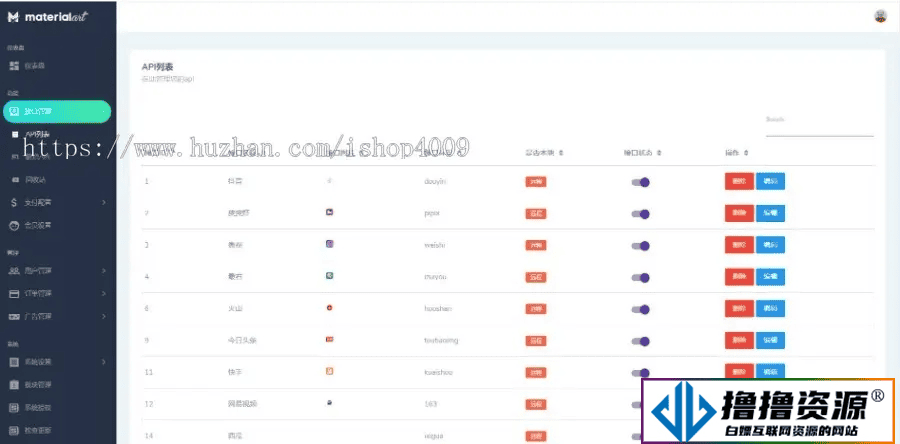This screenshot has width=900, height=444.
Task: Select the highlighted 接口管理 sidebar entry
Action: [x=57, y=111]
